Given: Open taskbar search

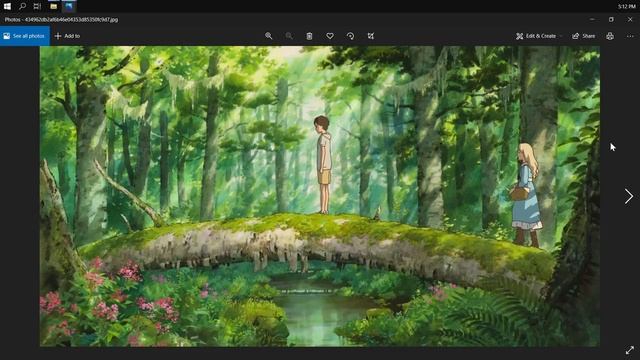Looking at the screenshot, I should click(22, 6).
